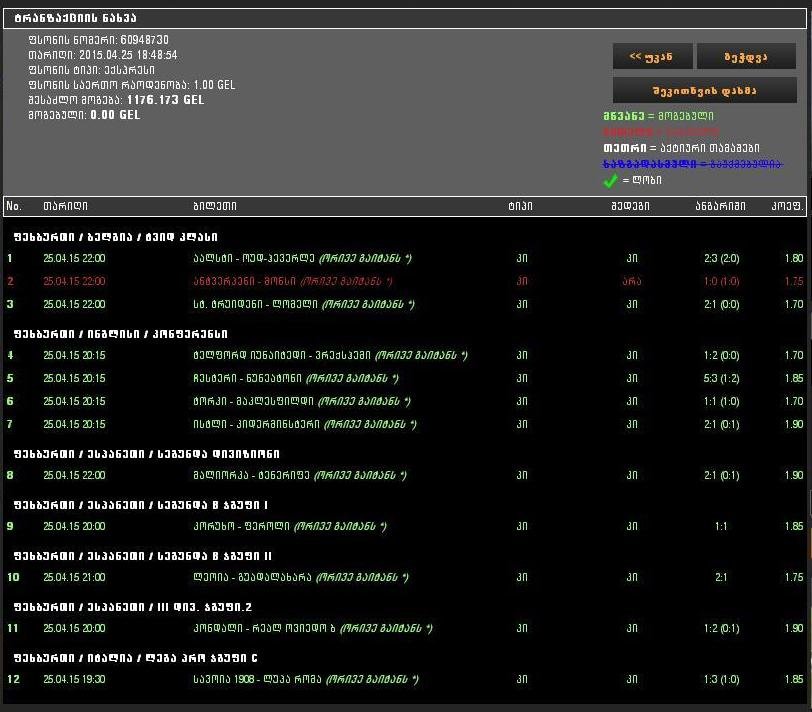
Task: Click the 1.90 odds in row 11
Action: point(794,629)
